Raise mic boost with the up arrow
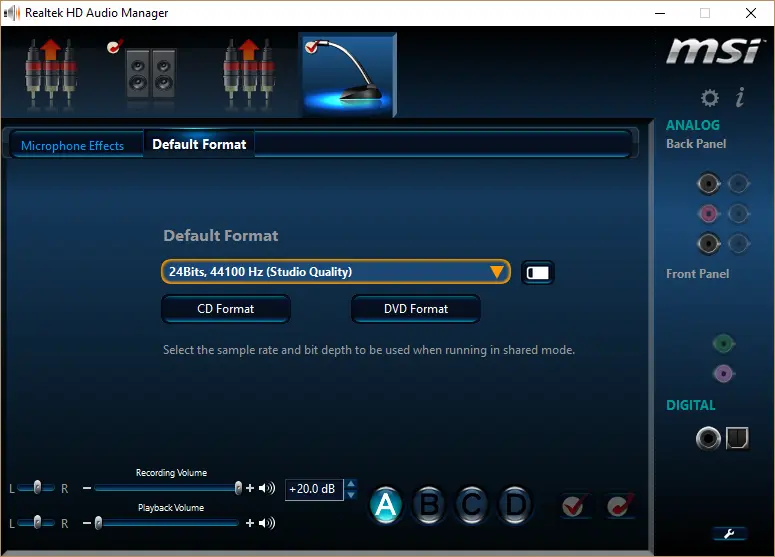The image size is (775, 557). click(x=351, y=484)
